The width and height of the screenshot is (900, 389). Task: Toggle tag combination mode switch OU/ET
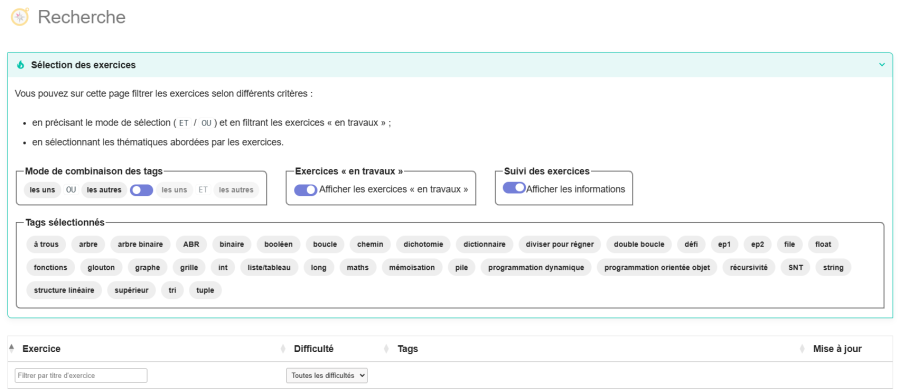[141, 190]
